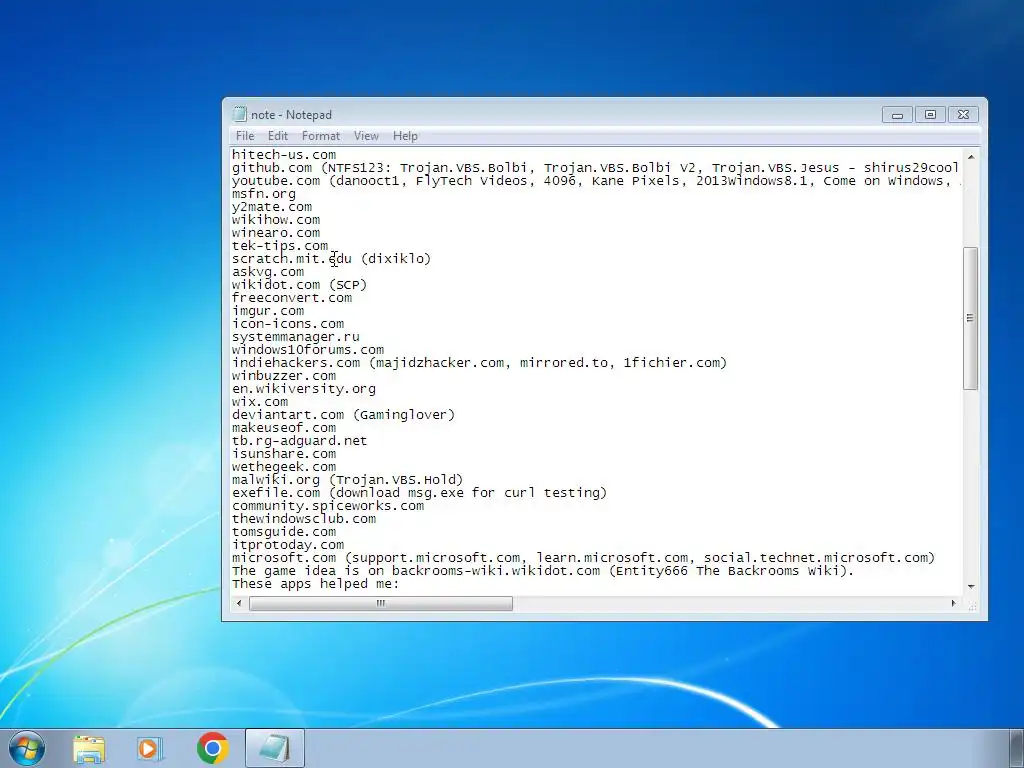1024x768 pixels.
Task: Click the Show desktop button
Action: tap(1017, 748)
